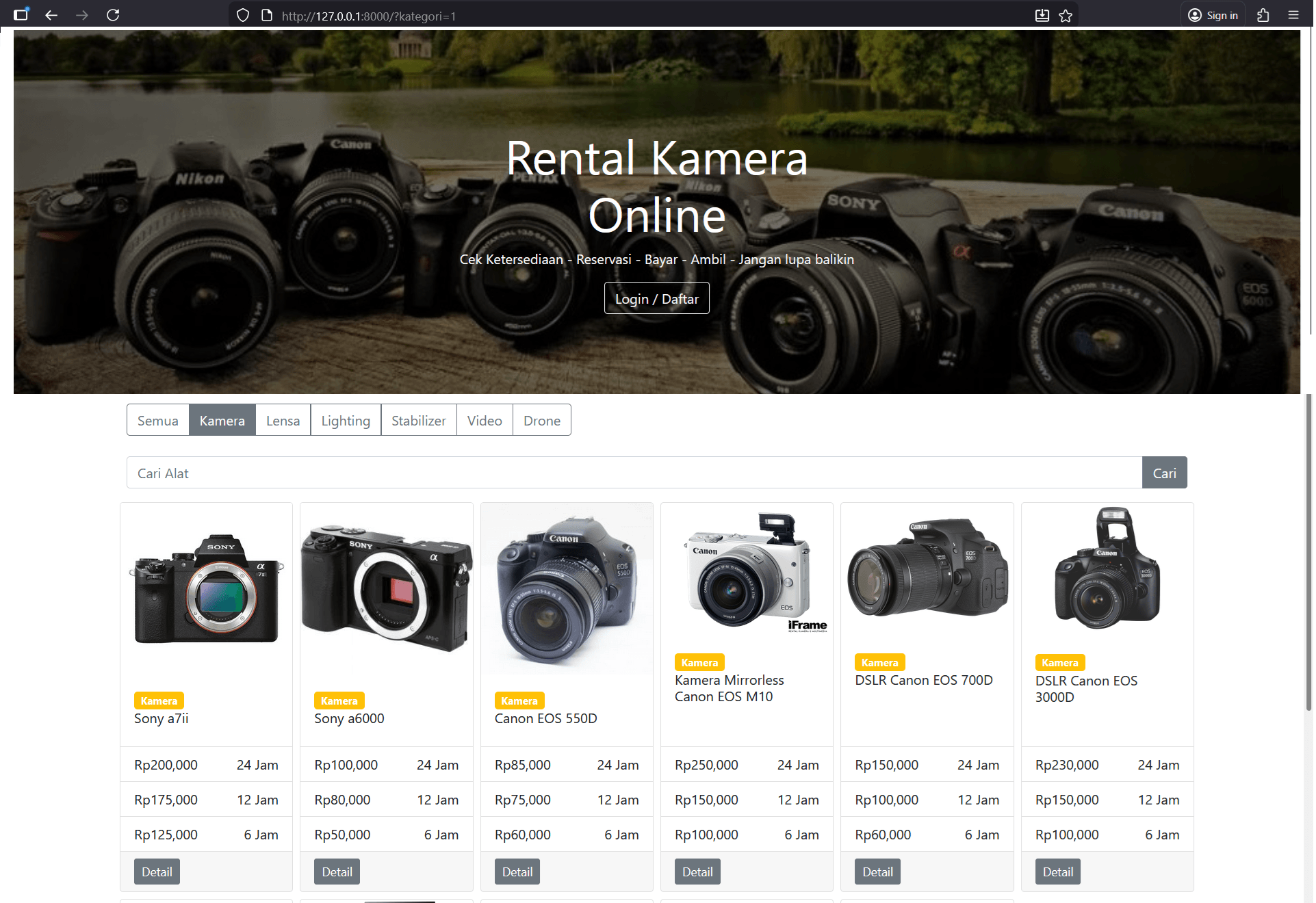The width and height of the screenshot is (1316, 903).
Task: Open Detail for DSLR Canon EOS 700D
Action: pos(877,872)
